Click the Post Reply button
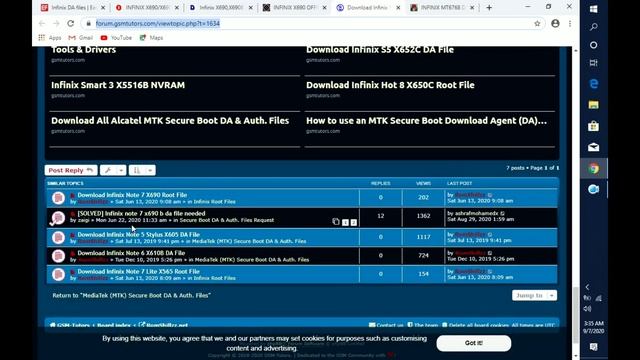This screenshot has height=360, width=640. [x=71, y=170]
